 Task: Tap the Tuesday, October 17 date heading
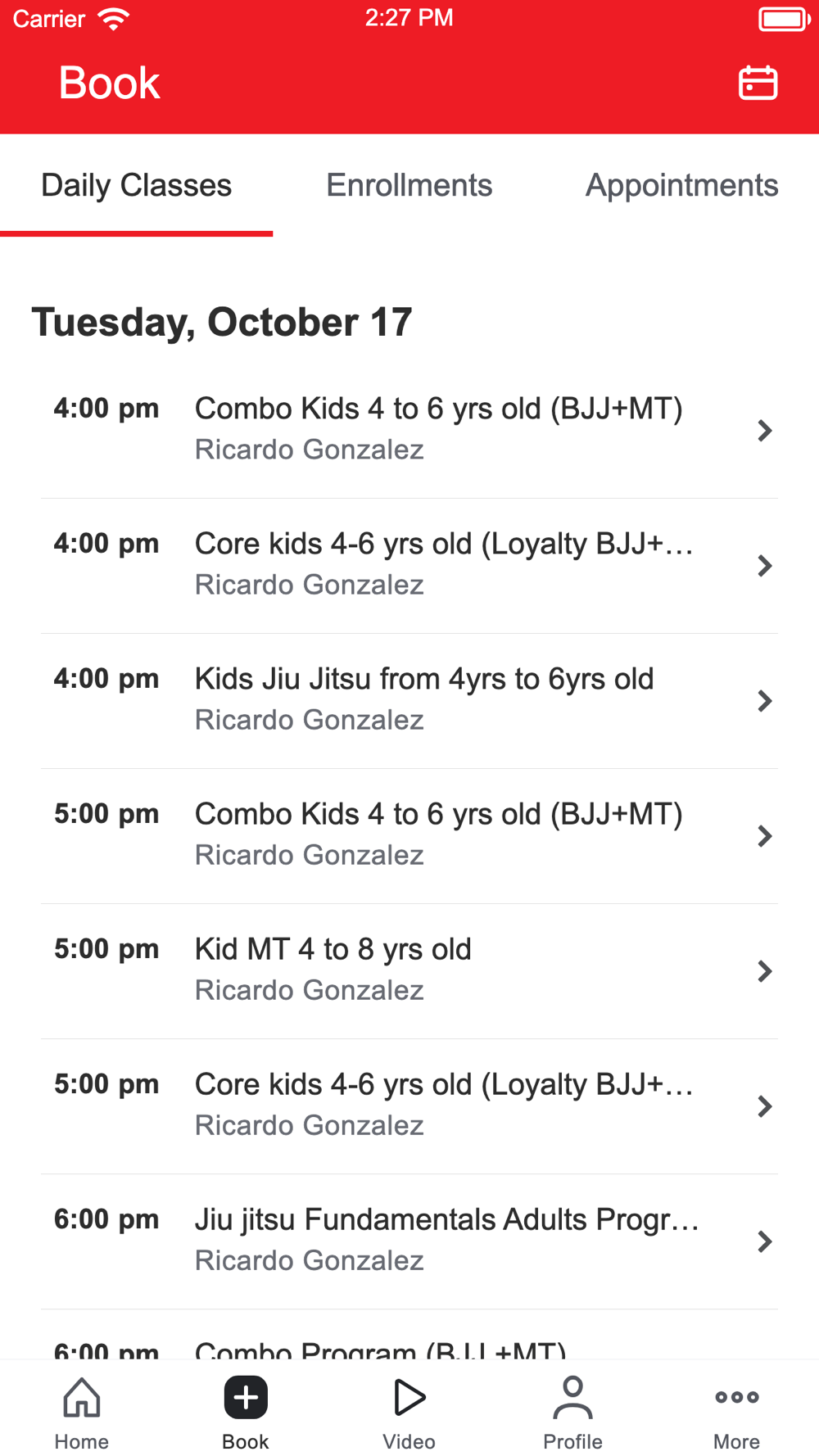(222, 322)
